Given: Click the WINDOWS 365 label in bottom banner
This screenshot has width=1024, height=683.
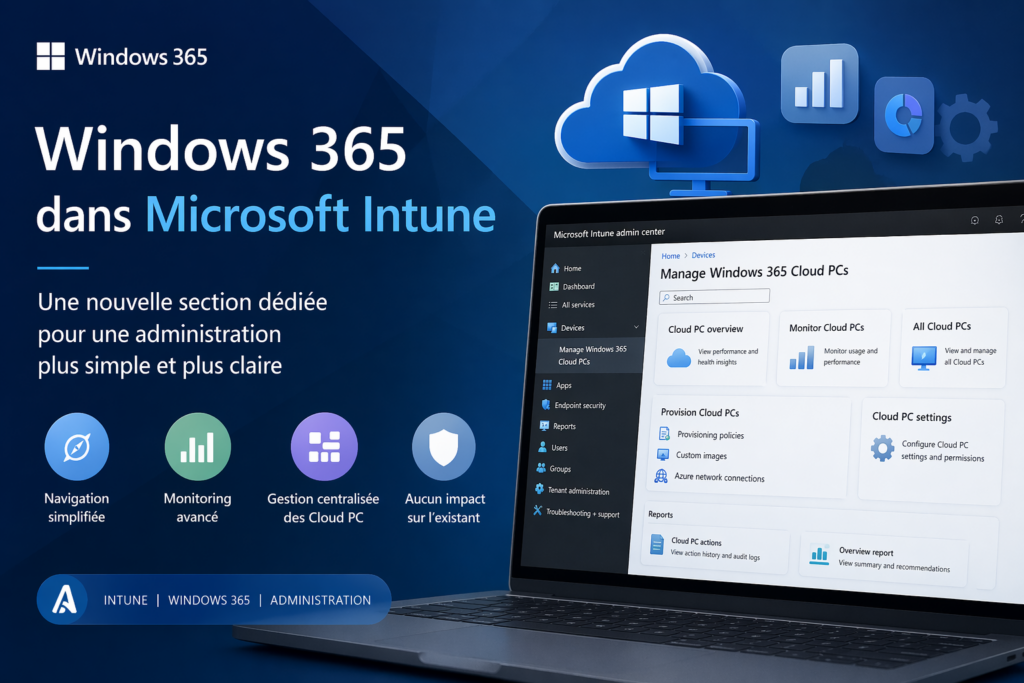Looking at the screenshot, I should (x=209, y=600).
